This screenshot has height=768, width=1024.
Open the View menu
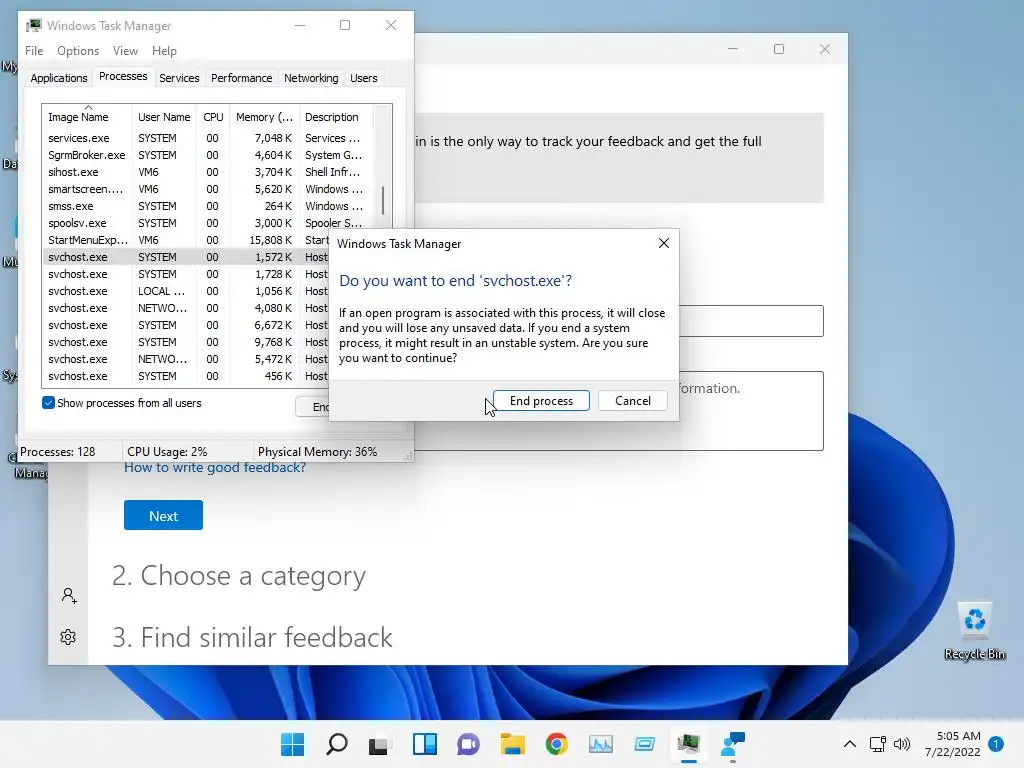tap(125, 51)
